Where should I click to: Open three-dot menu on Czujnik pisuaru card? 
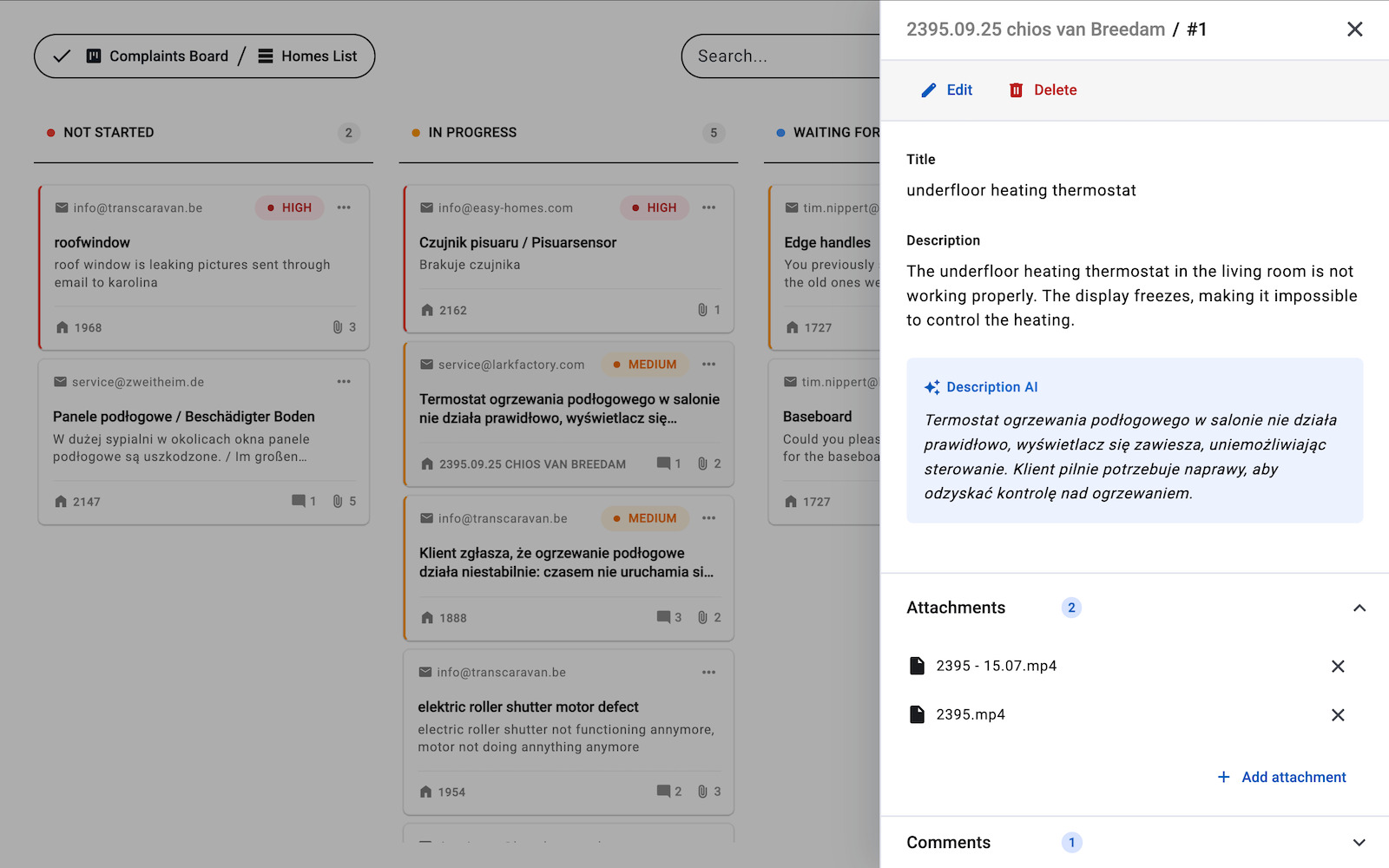tap(708, 207)
